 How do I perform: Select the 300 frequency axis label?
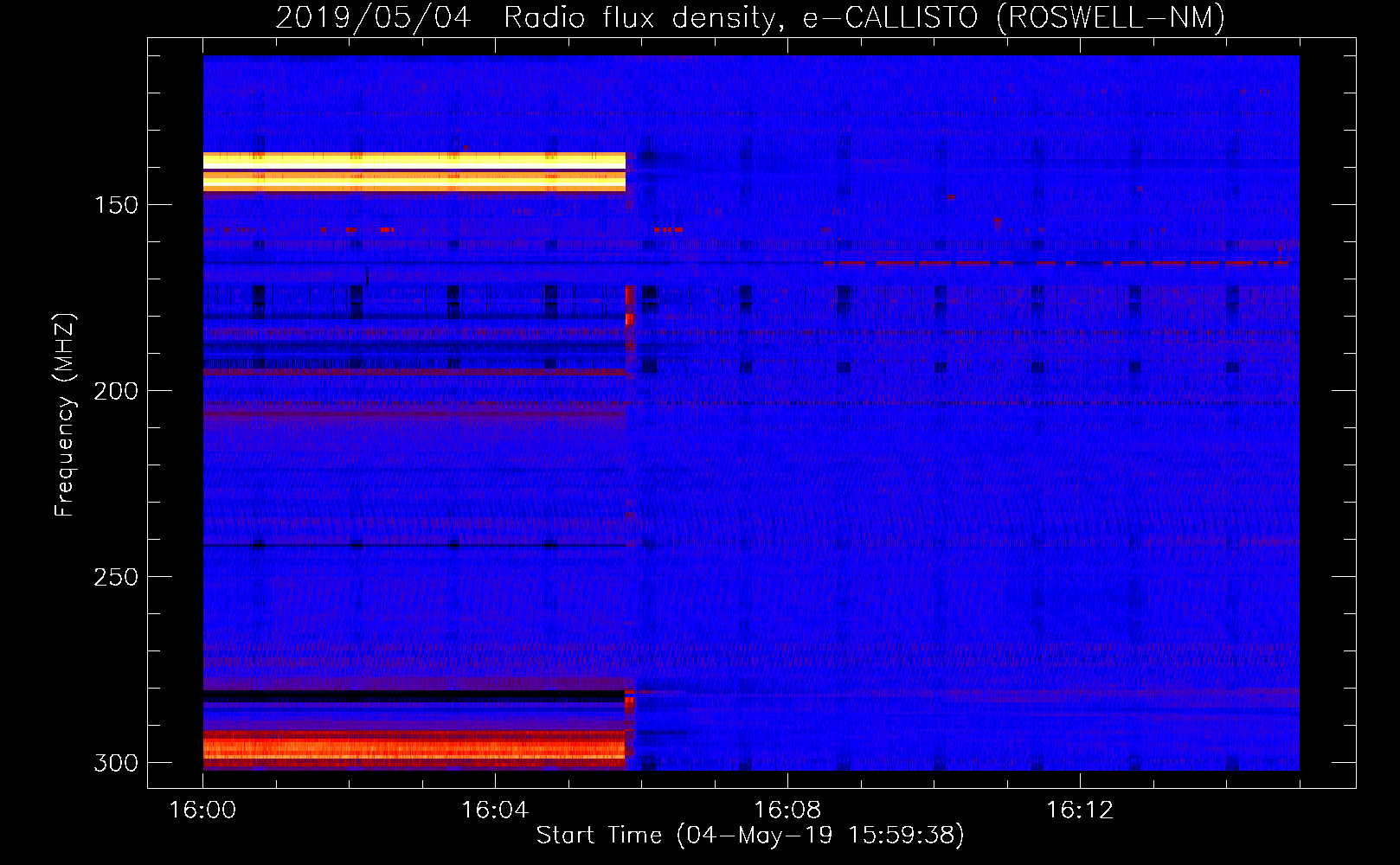click(x=116, y=763)
